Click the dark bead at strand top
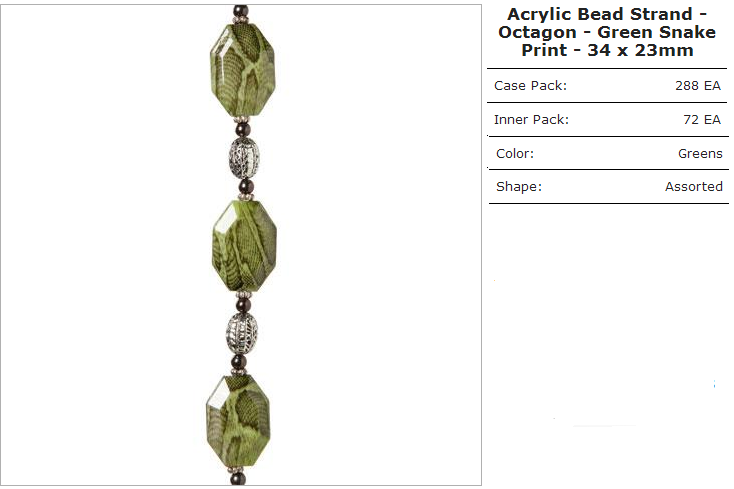734x489 pixels. pyautogui.click(x=241, y=11)
